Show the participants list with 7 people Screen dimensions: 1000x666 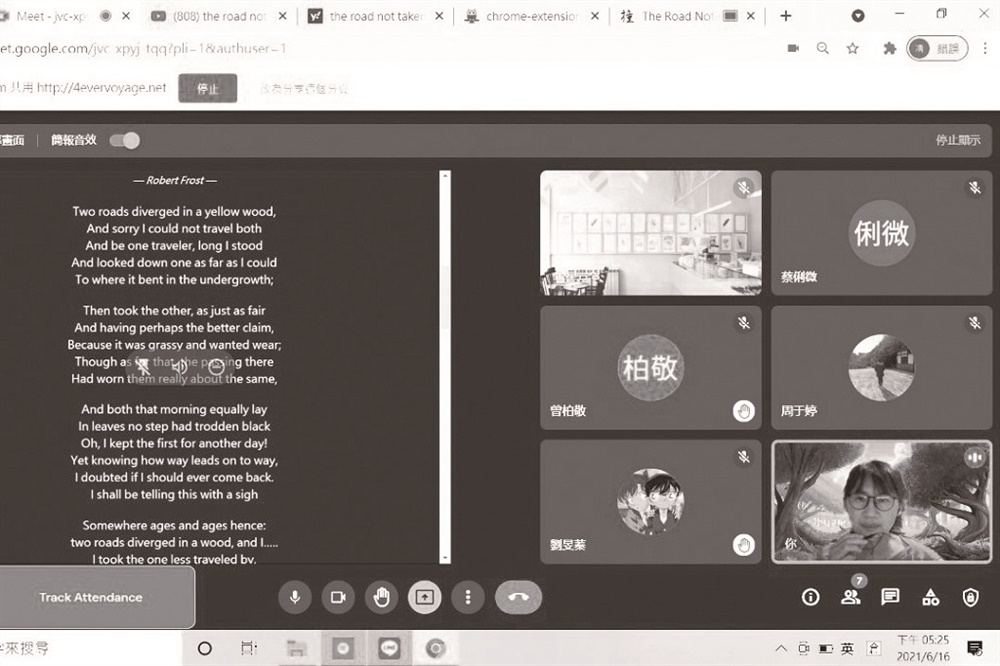point(851,596)
